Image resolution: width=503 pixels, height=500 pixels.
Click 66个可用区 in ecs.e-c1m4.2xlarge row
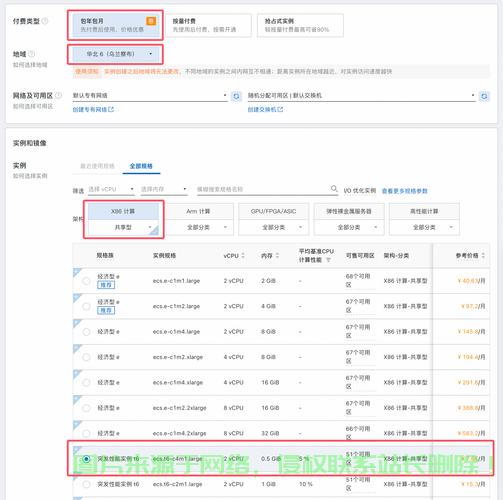(x=358, y=433)
